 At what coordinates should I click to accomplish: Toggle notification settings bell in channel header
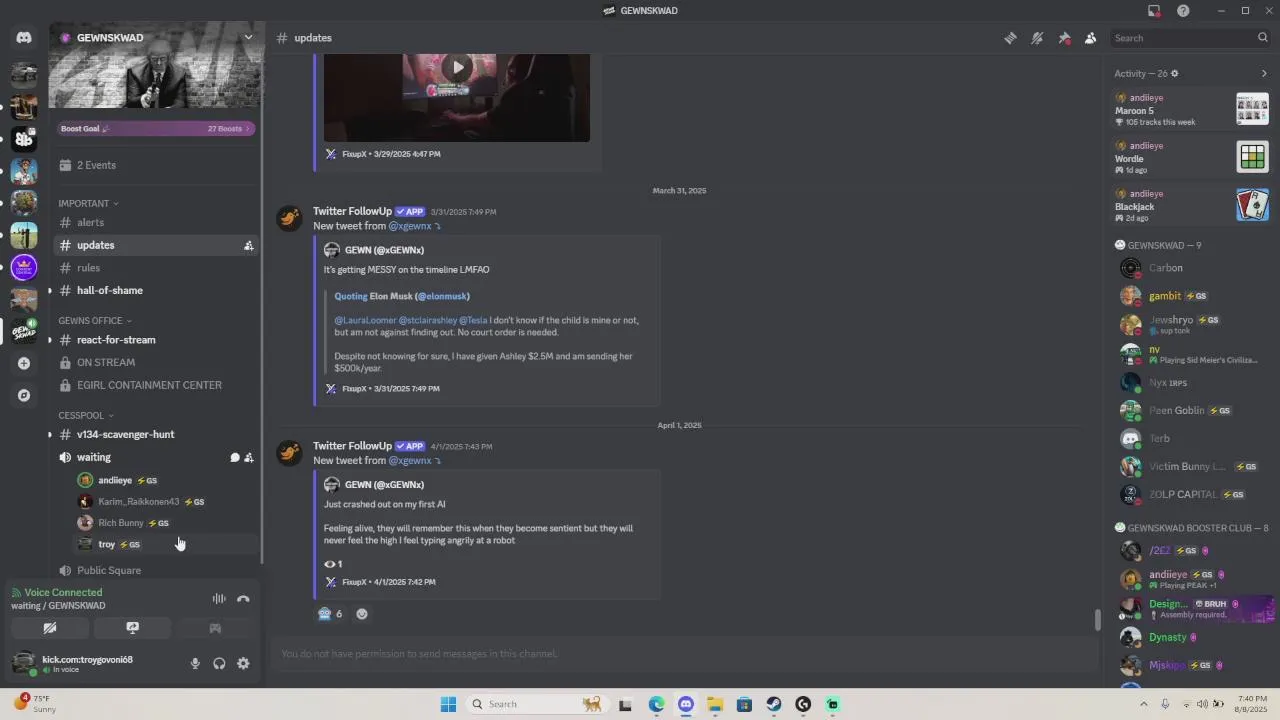pyautogui.click(x=1037, y=38)
